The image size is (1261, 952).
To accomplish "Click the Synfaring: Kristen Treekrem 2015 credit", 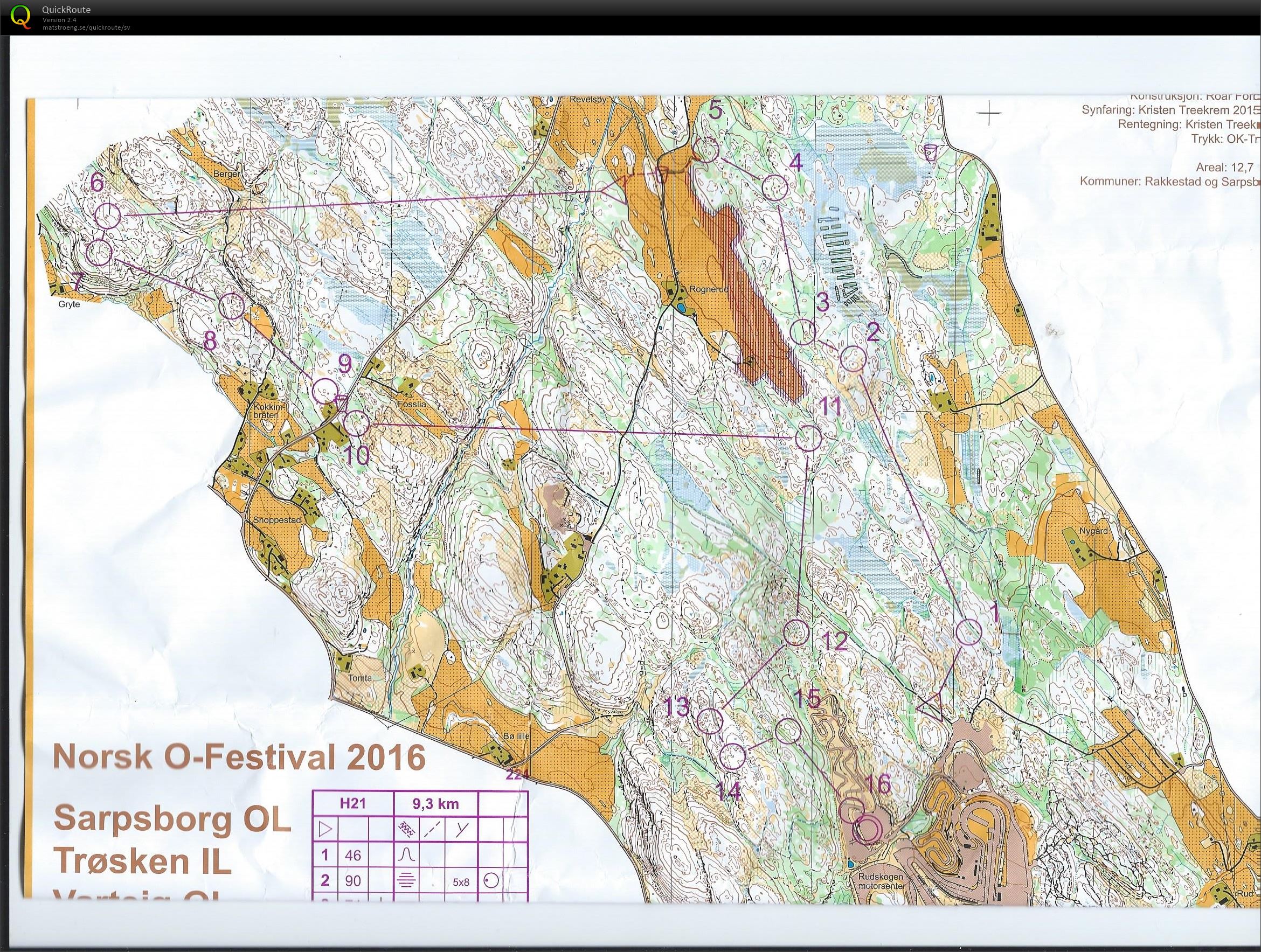I will (1171, 109).
